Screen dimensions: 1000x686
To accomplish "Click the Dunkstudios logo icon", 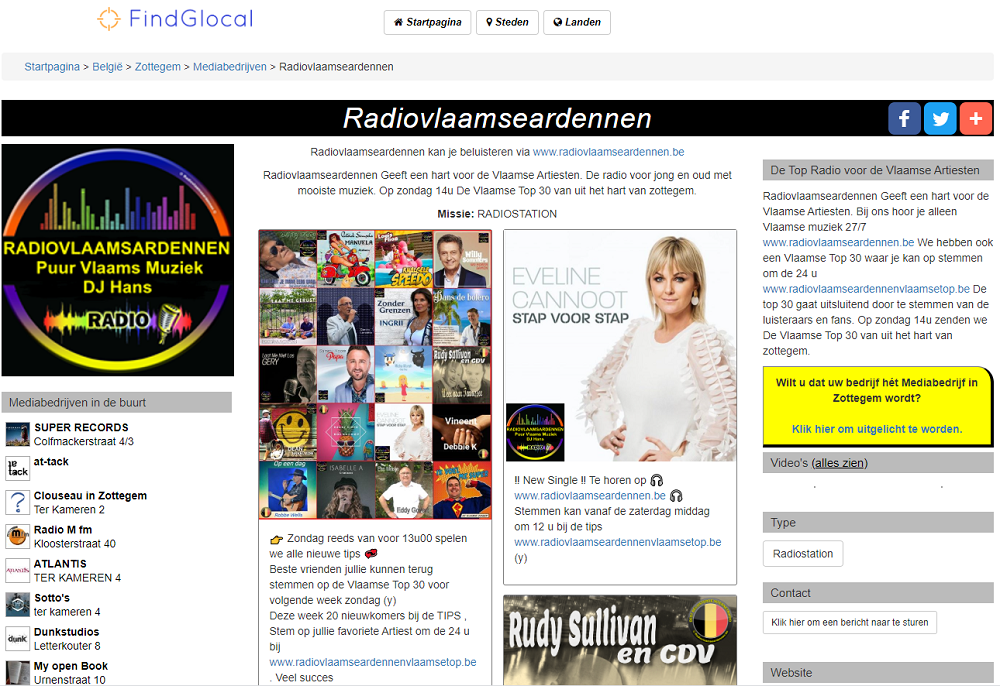I will click(18, 639).
